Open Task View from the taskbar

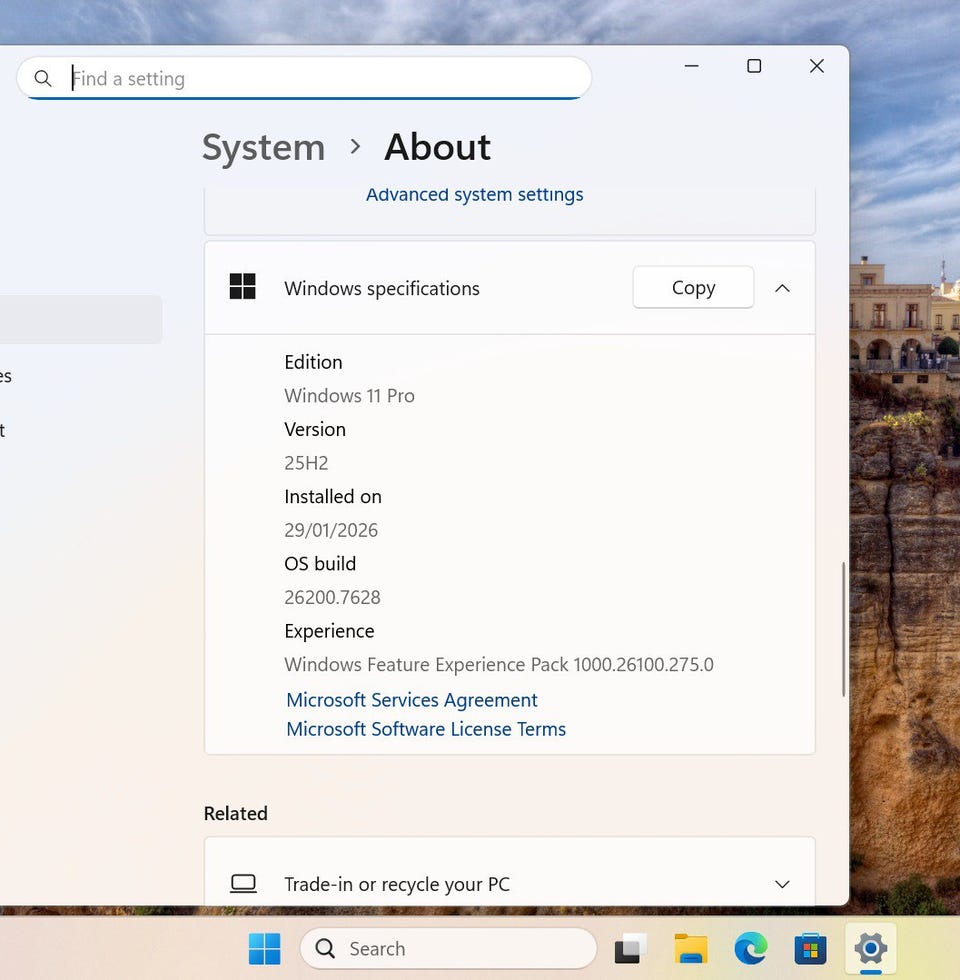pos(631,948)
